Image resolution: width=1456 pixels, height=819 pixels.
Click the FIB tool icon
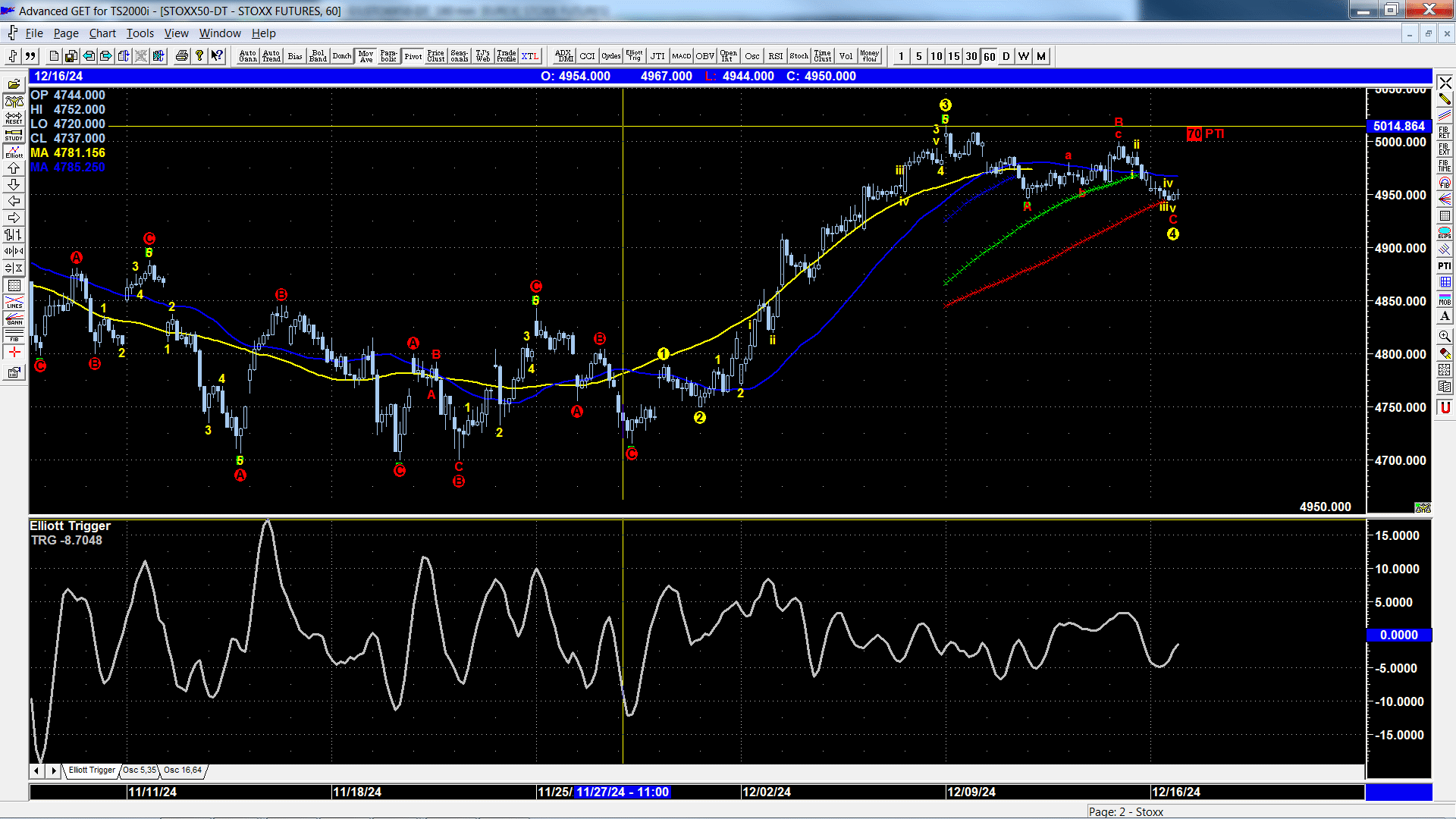click(14, 335)
